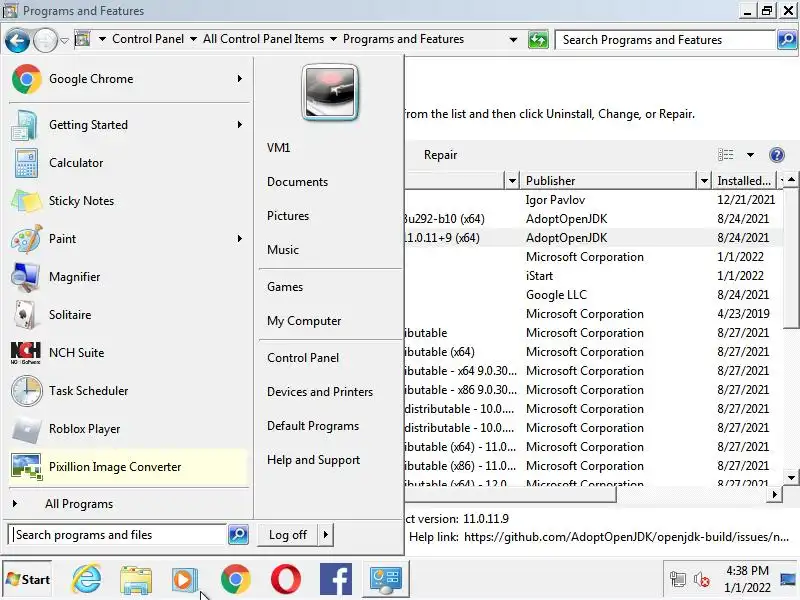Open Games from Start menu
Viewport: 800px width, 600px height.
tap(285, 287)
